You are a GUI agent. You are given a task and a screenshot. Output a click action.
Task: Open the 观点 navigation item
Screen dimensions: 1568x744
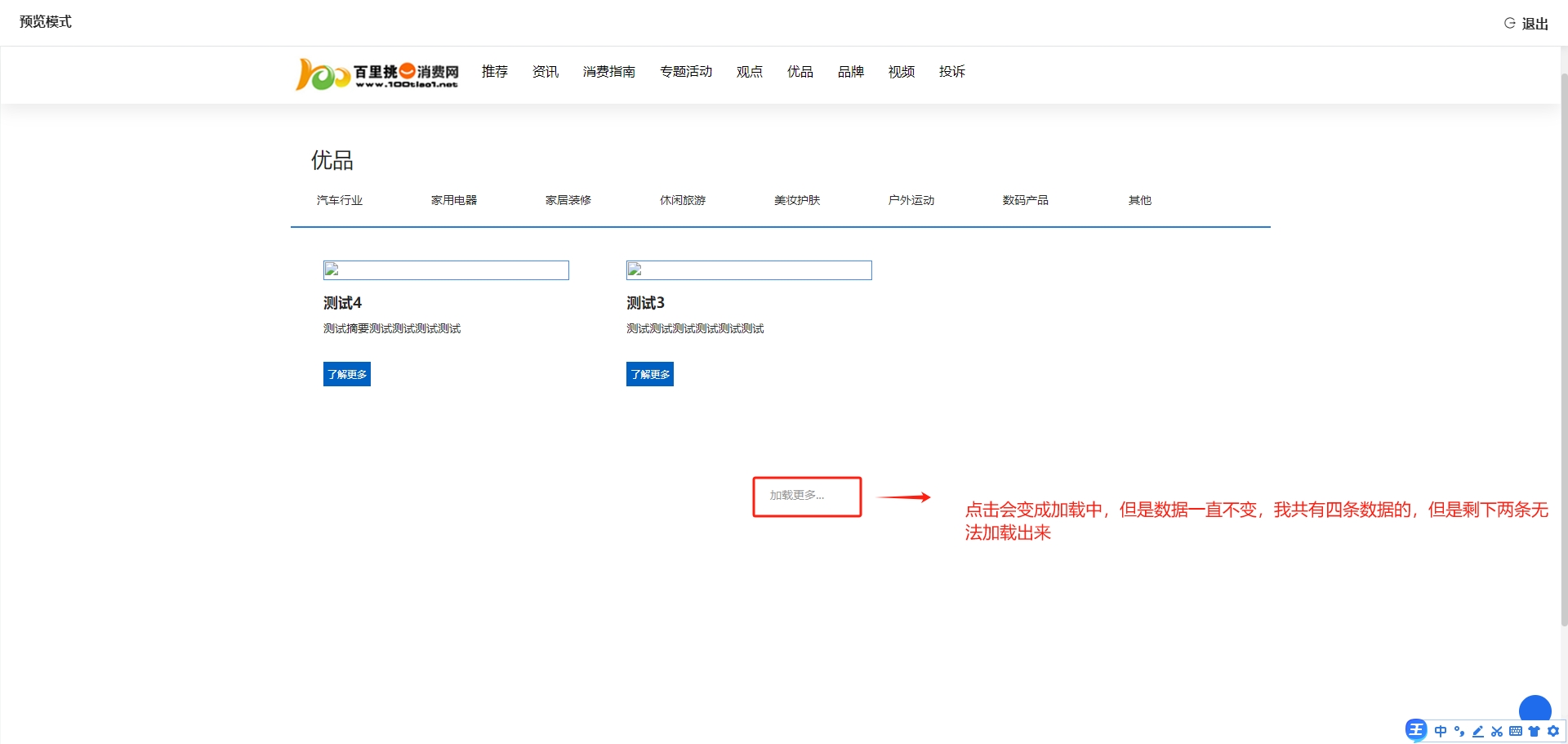coord(750,72)
